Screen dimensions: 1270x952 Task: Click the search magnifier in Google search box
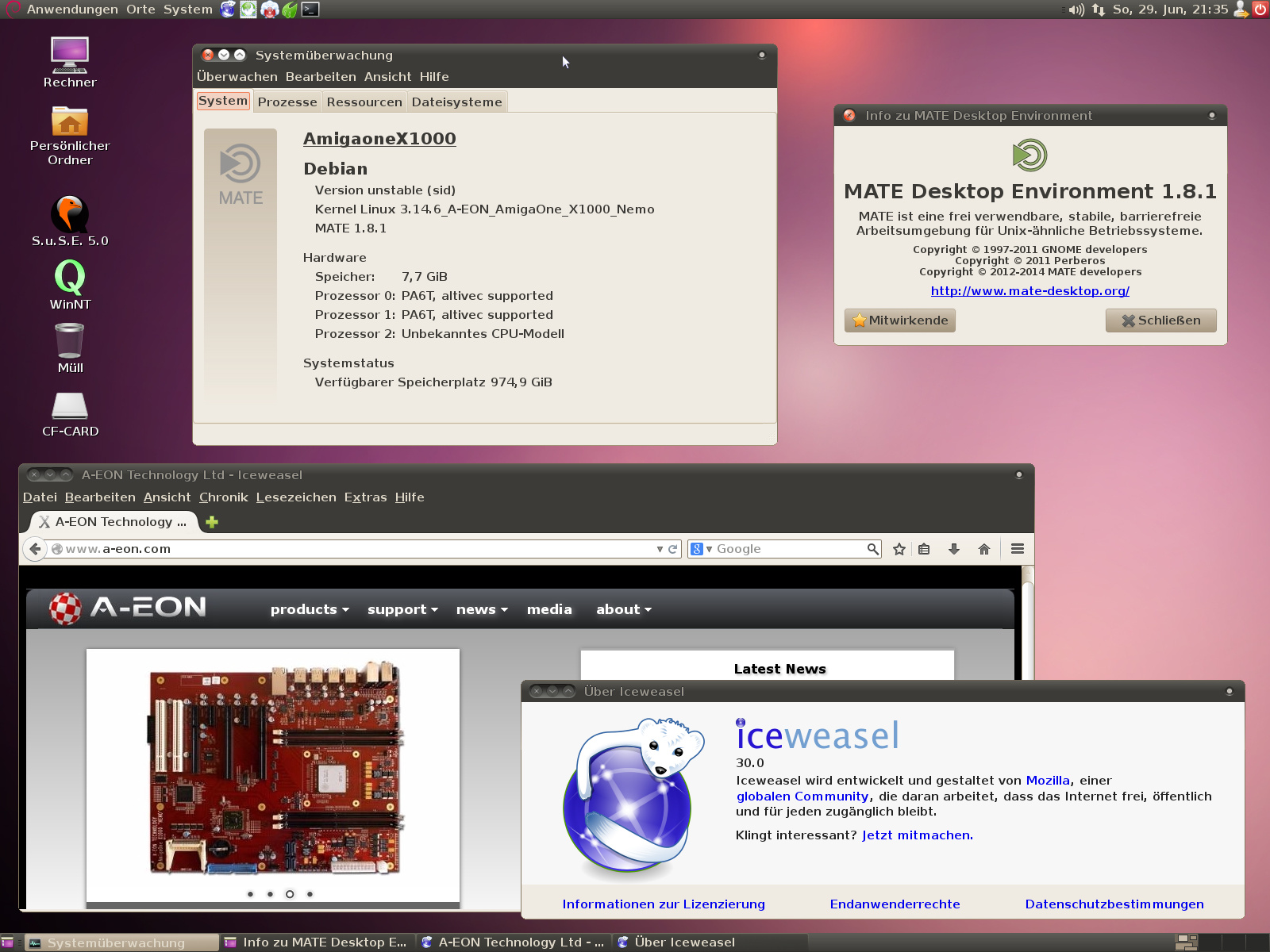pos(873,549)
